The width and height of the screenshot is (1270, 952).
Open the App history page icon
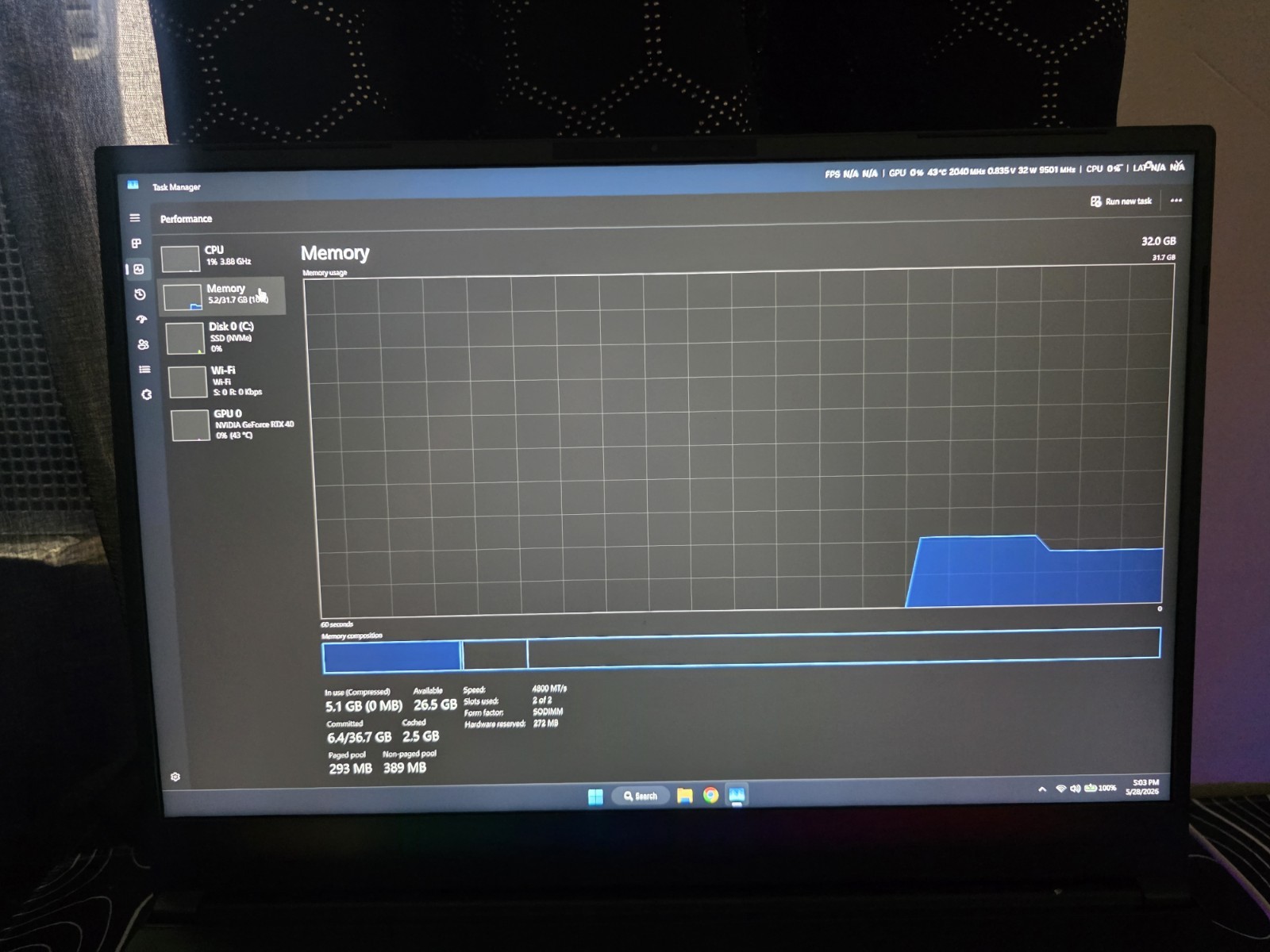[140, 294]
